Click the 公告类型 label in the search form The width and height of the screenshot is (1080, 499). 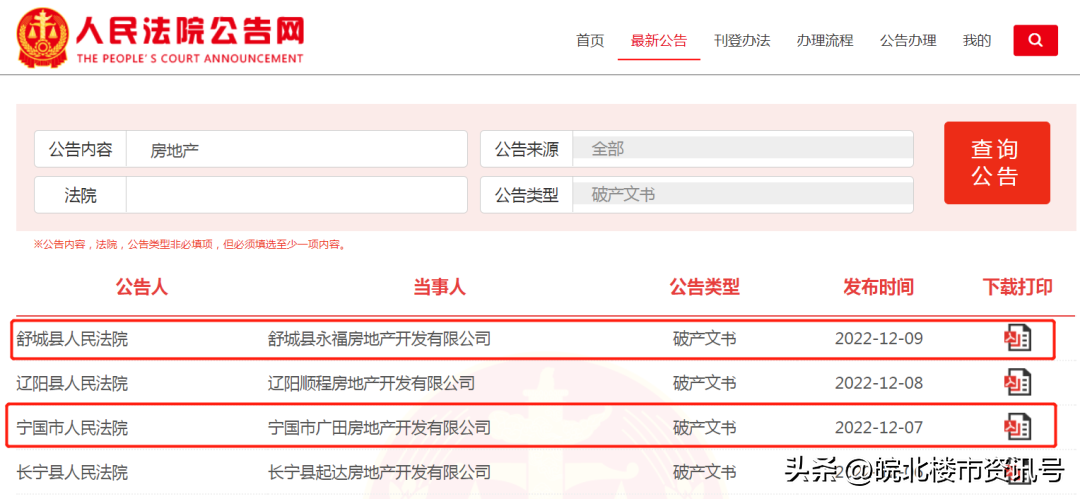(526, 195)
